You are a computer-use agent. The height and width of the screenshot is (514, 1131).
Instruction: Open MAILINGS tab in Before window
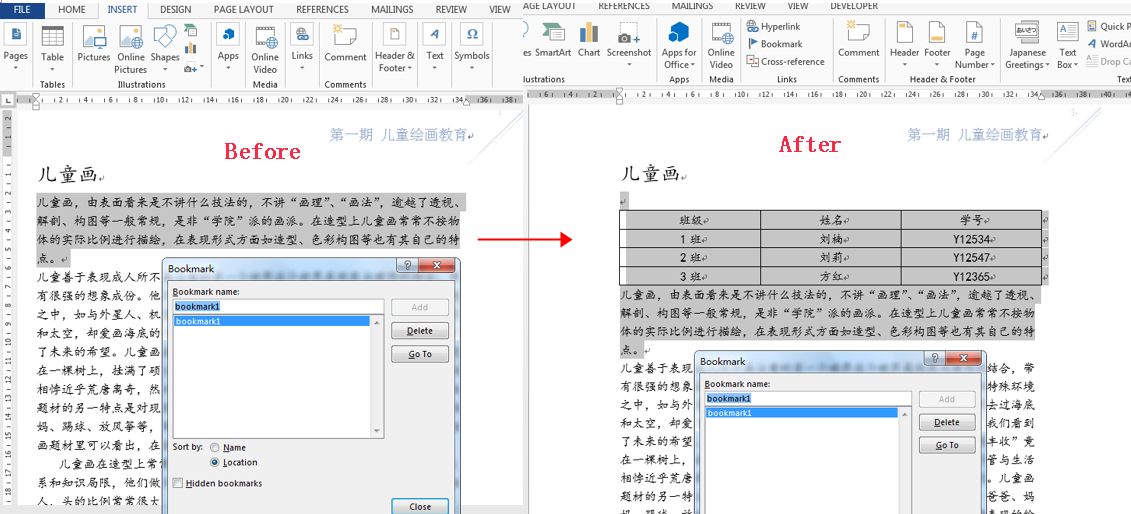click(392, 9)
